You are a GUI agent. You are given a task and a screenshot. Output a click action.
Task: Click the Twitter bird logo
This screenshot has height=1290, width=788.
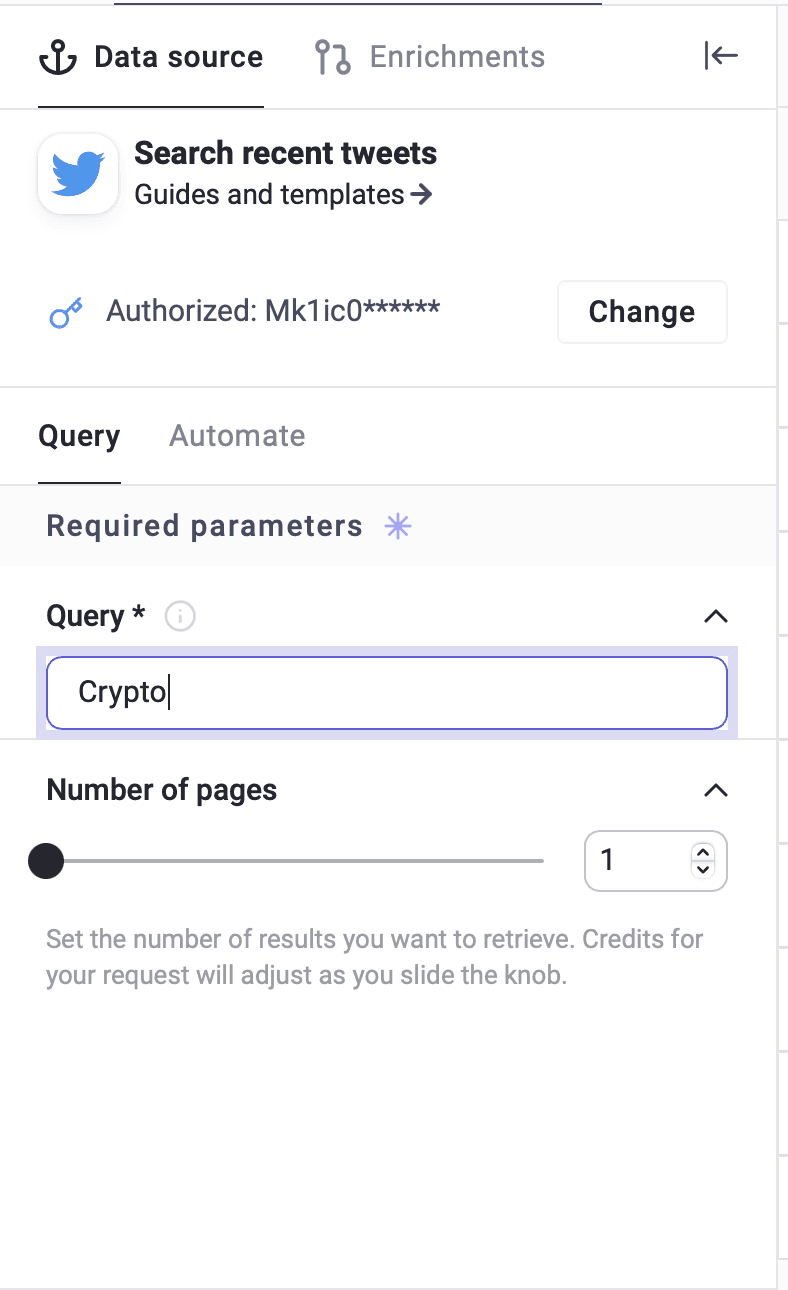coord(77,172)
